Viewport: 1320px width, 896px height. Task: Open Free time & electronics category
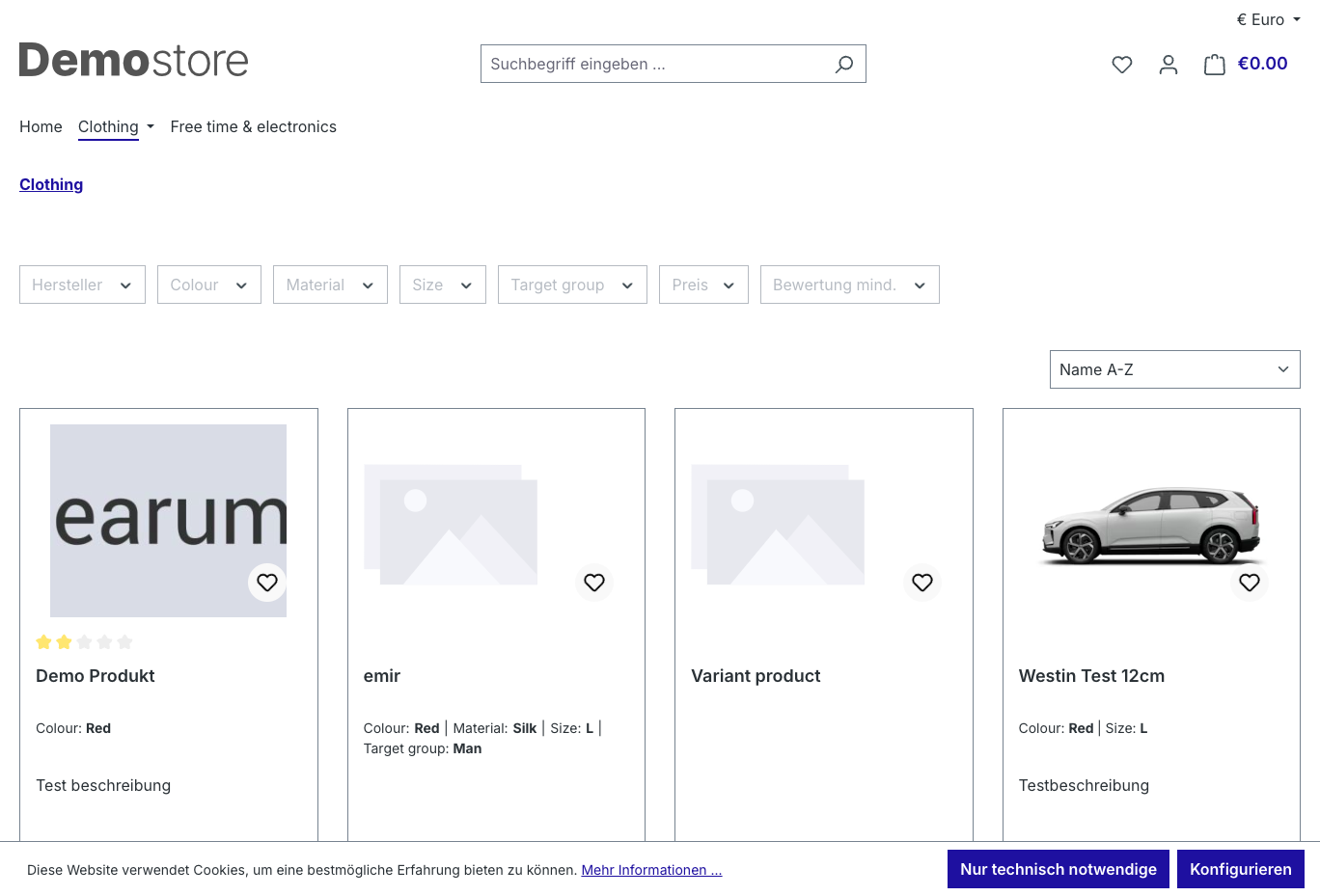pyautogui.click(x=253, y=126)
